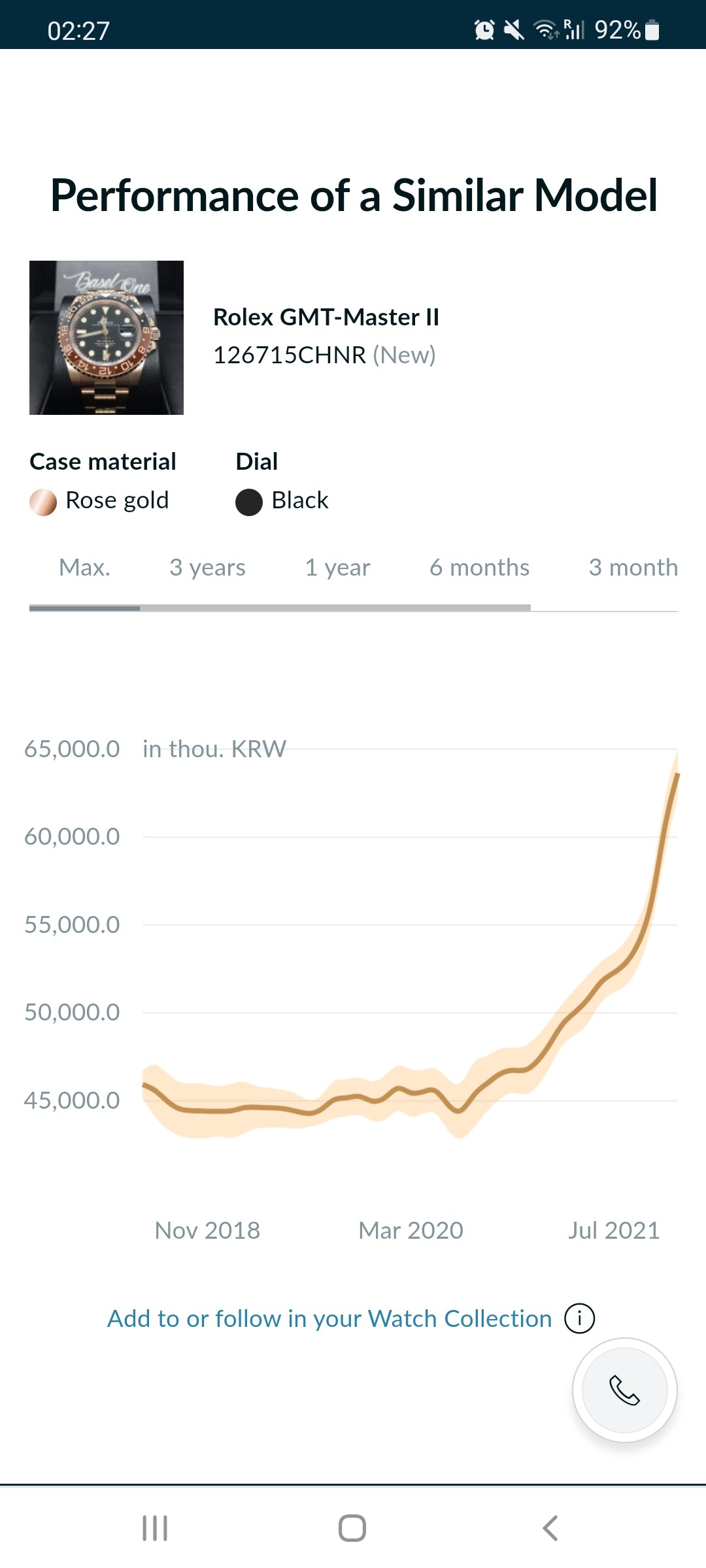Select the Max. time range tab
Viewport: 706px width, 1568px height.
coord(84,567)
